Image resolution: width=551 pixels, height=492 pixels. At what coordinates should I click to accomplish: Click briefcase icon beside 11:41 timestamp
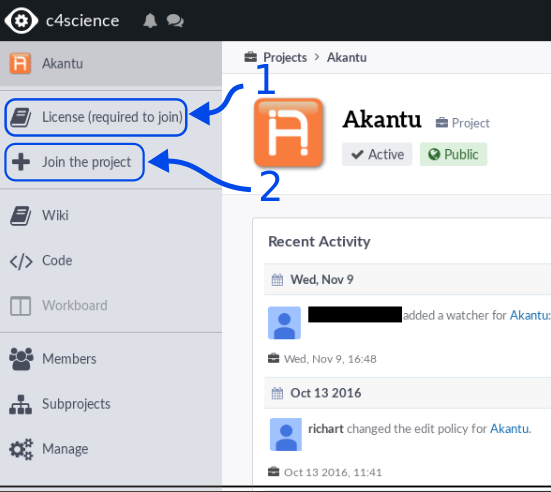tap(273, 472)
